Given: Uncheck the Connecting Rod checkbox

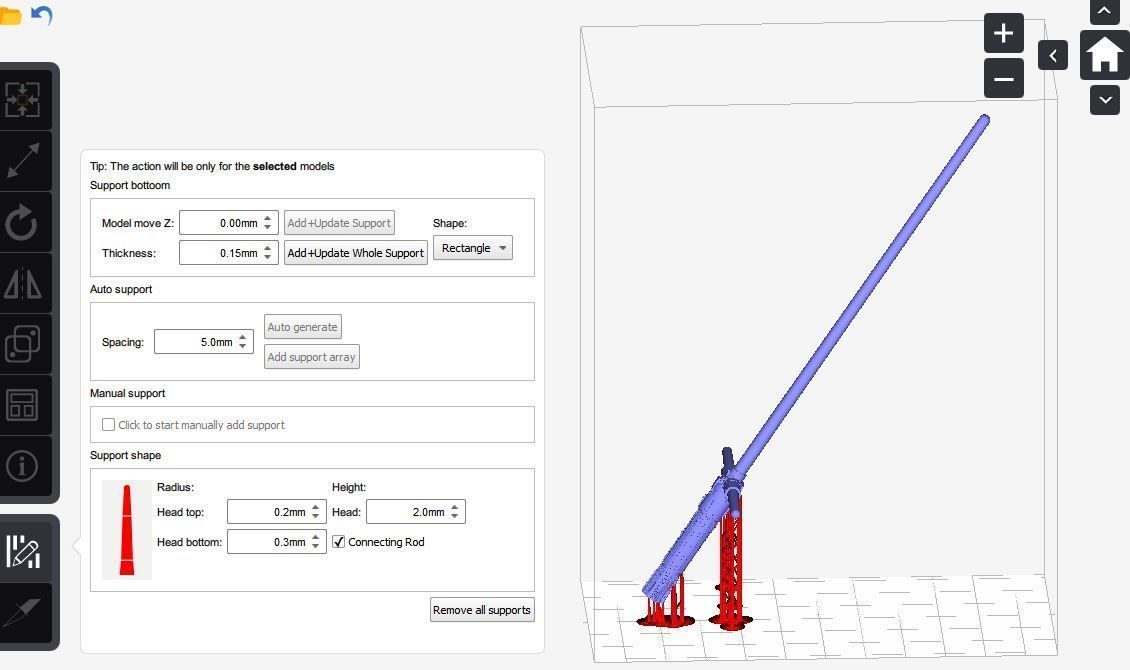Looking at the screenshot, I should point(339,542).
